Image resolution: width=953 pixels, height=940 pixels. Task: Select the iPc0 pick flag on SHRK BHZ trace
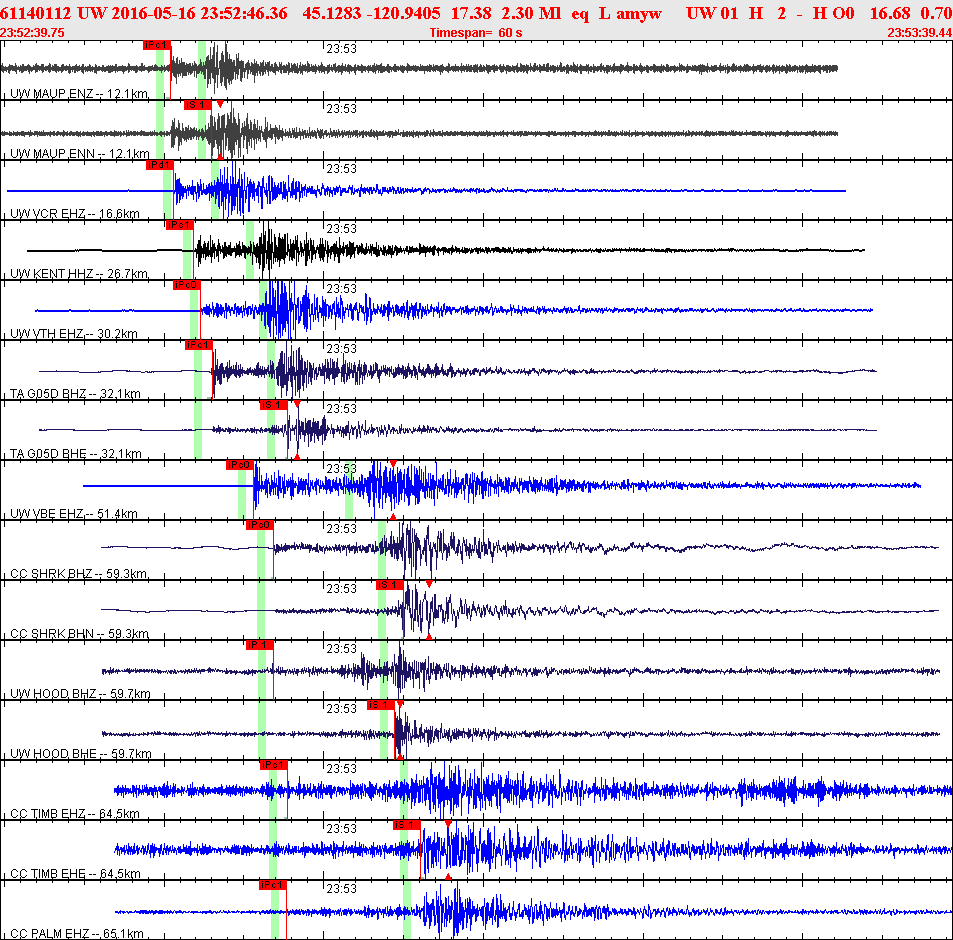(x=260, y=525)
